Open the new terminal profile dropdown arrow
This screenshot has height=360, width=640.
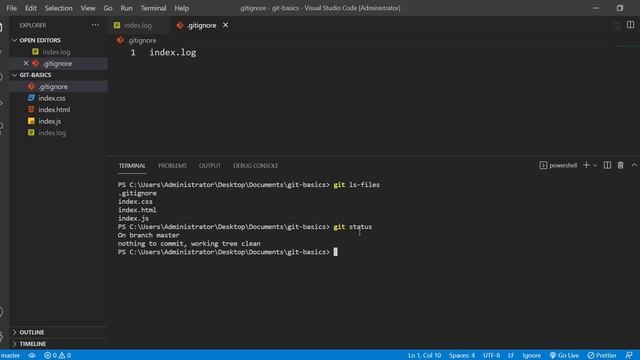coord(595,165)
